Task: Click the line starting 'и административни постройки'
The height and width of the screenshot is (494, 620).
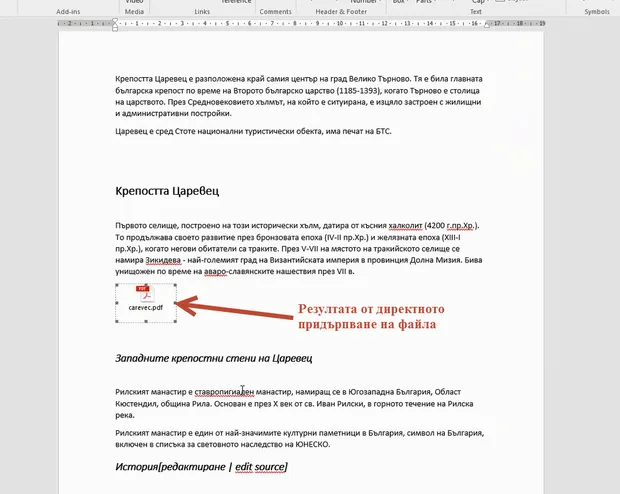Action: point(174,114)
